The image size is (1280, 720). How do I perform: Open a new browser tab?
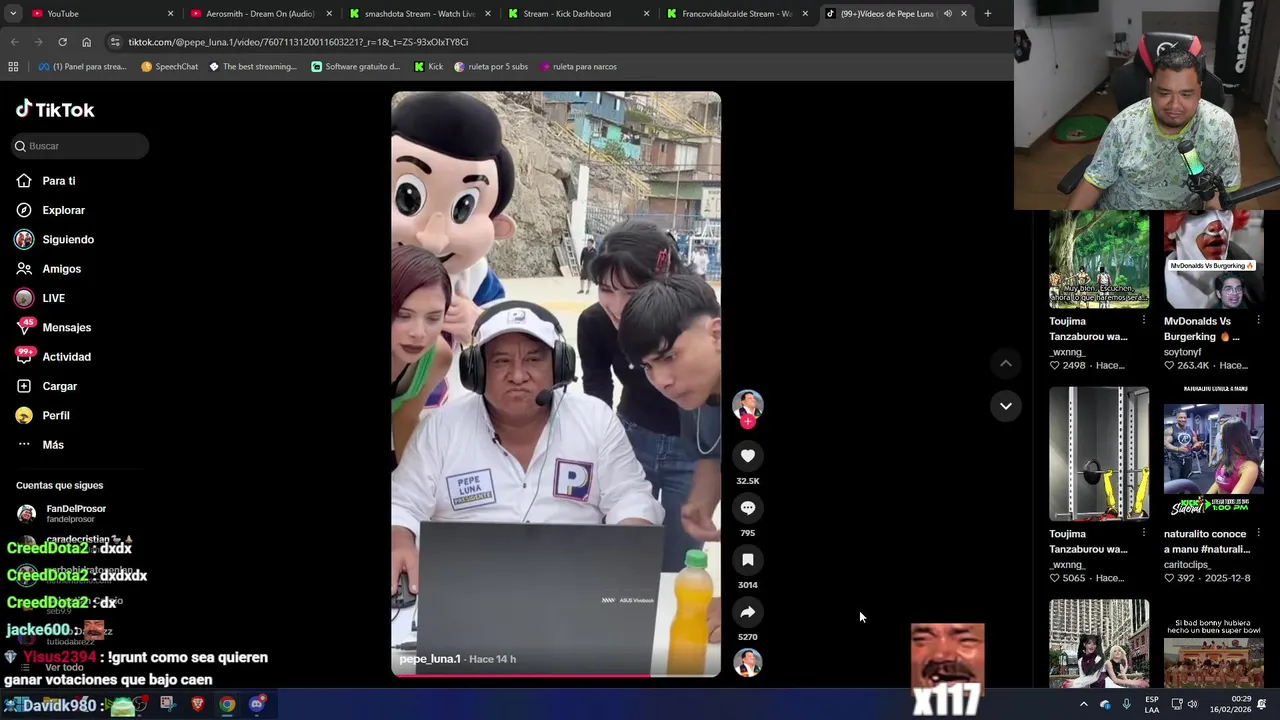click(x=987, y=14)
